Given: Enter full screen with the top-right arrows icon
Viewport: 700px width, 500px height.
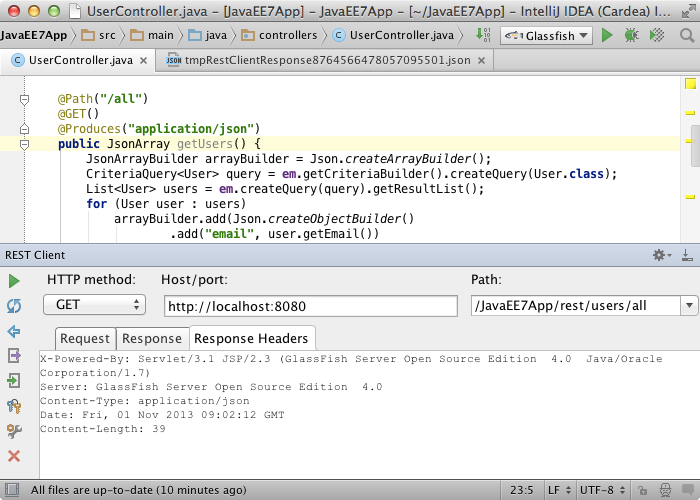Looking at the screenshot, I should point(688,11).
